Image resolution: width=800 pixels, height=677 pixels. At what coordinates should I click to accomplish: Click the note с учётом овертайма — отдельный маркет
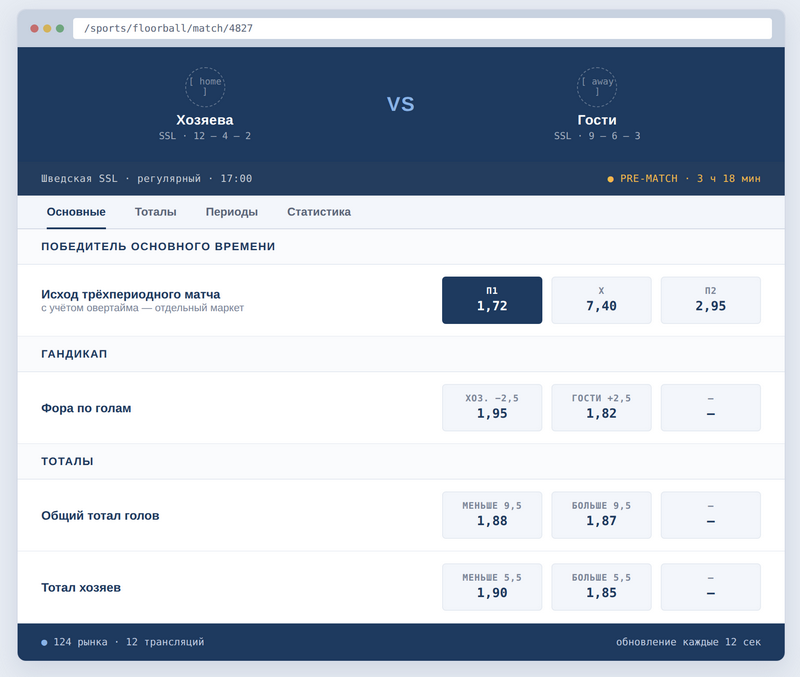pos(142,308)
